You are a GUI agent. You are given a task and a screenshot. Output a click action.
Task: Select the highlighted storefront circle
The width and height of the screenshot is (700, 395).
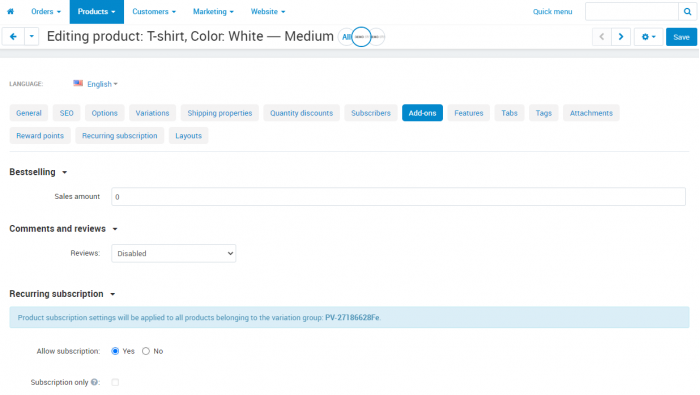coord(361,37)
